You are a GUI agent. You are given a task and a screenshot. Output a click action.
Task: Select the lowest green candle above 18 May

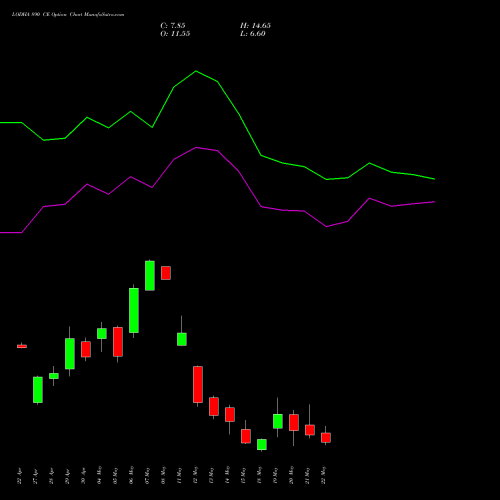tap(262, 445)
